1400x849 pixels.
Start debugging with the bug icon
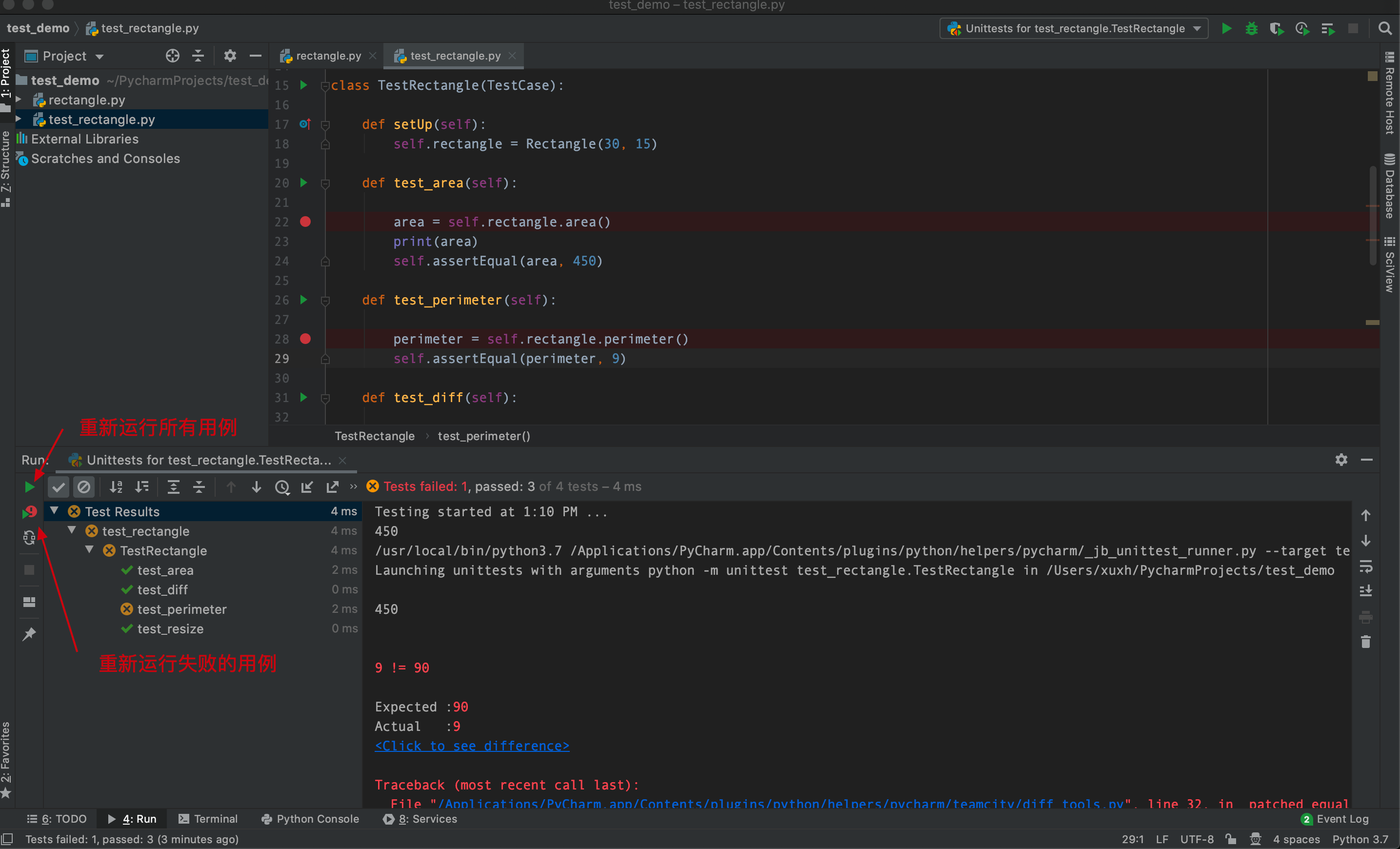tap(1251, 28)
